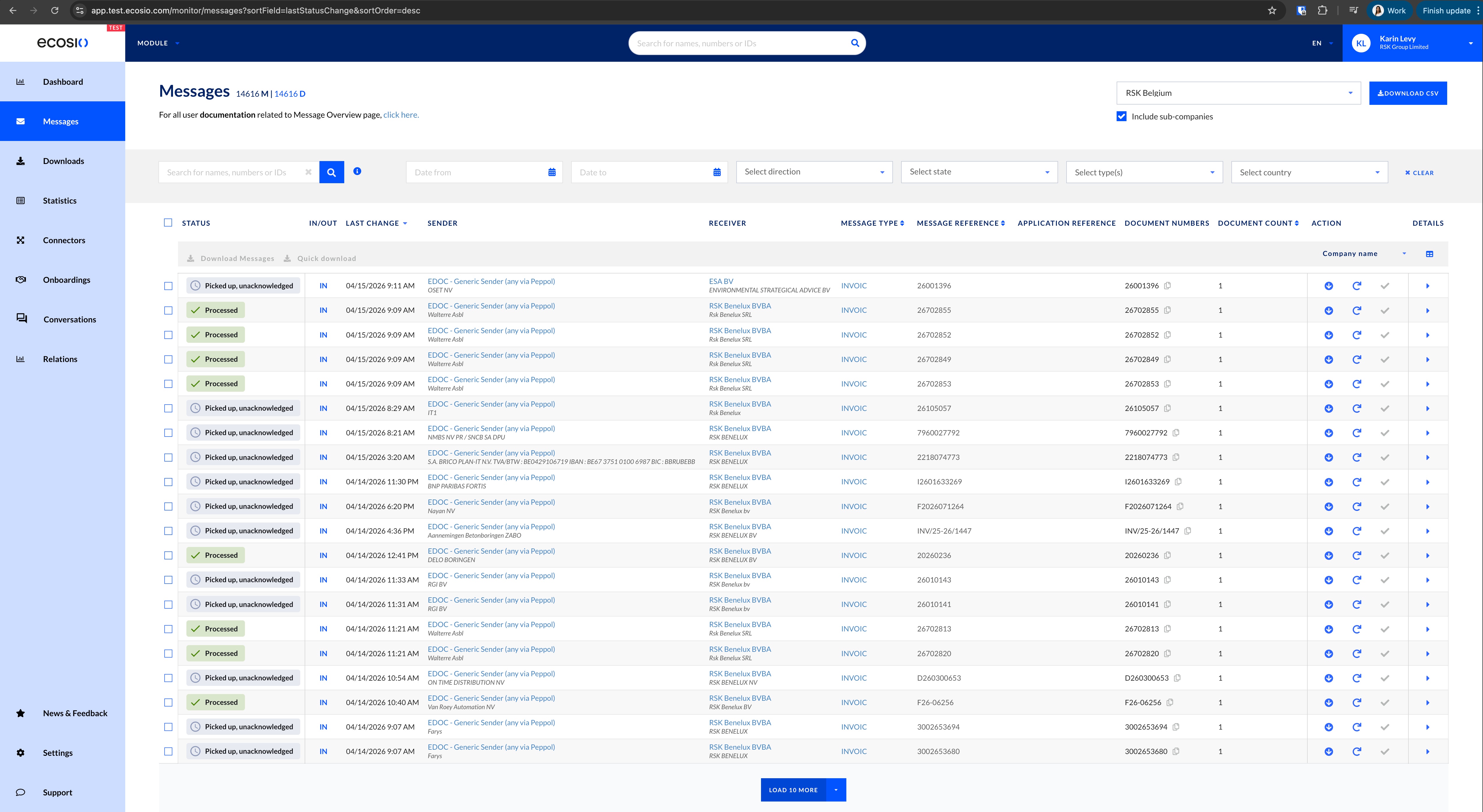Open details arrow for message F2026071264
Image resolution: width=1483 pixels, height=812 pixels.
click(1428, 507)
